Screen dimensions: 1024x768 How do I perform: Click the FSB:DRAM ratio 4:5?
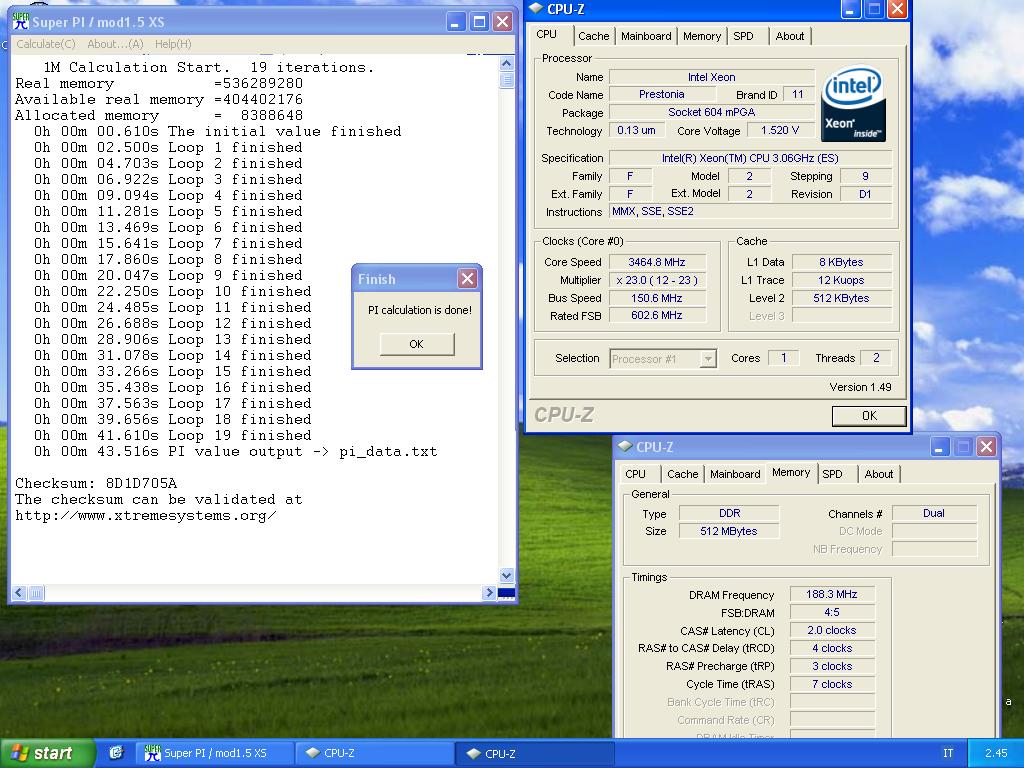coord(832,613)
